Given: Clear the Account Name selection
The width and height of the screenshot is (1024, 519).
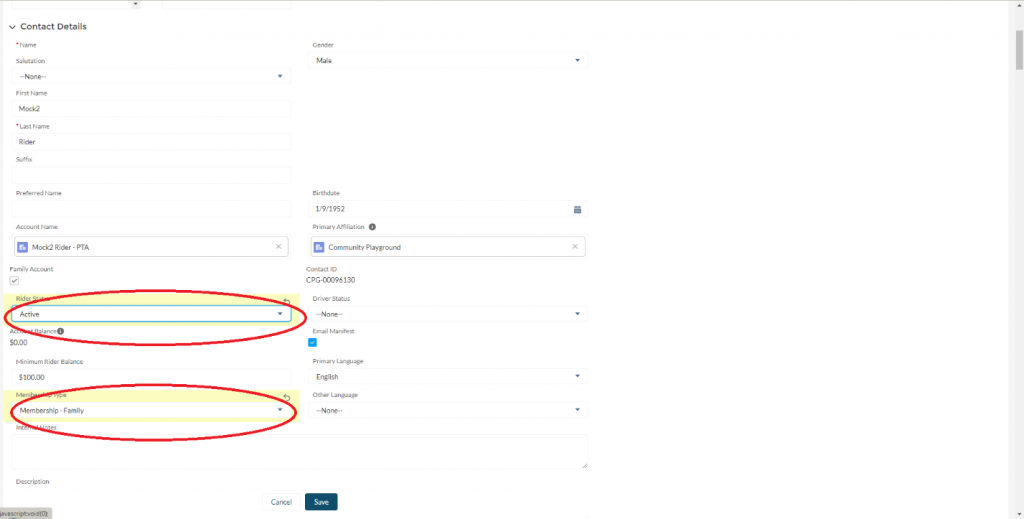Looking at the screenshot, I should click(278, 247).
